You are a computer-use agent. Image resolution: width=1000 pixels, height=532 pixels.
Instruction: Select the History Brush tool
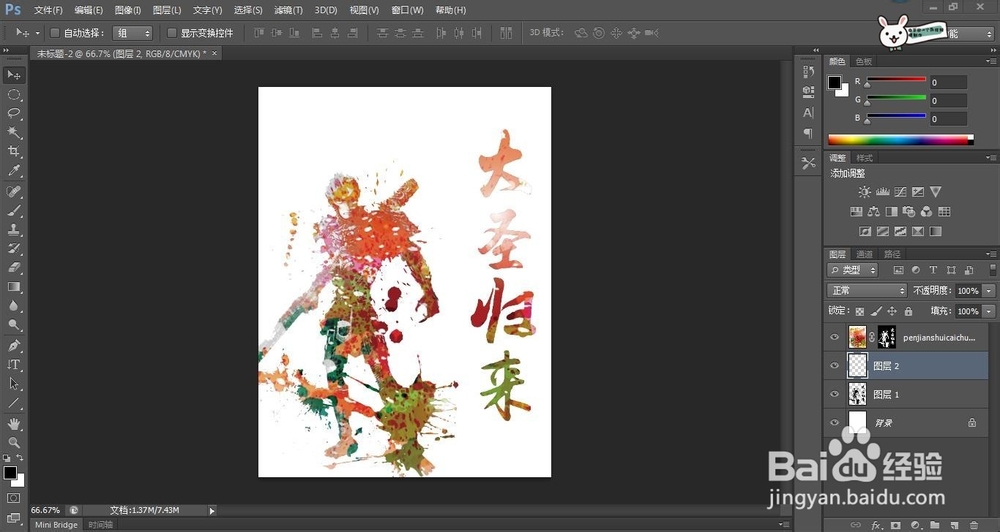(14, 249)
